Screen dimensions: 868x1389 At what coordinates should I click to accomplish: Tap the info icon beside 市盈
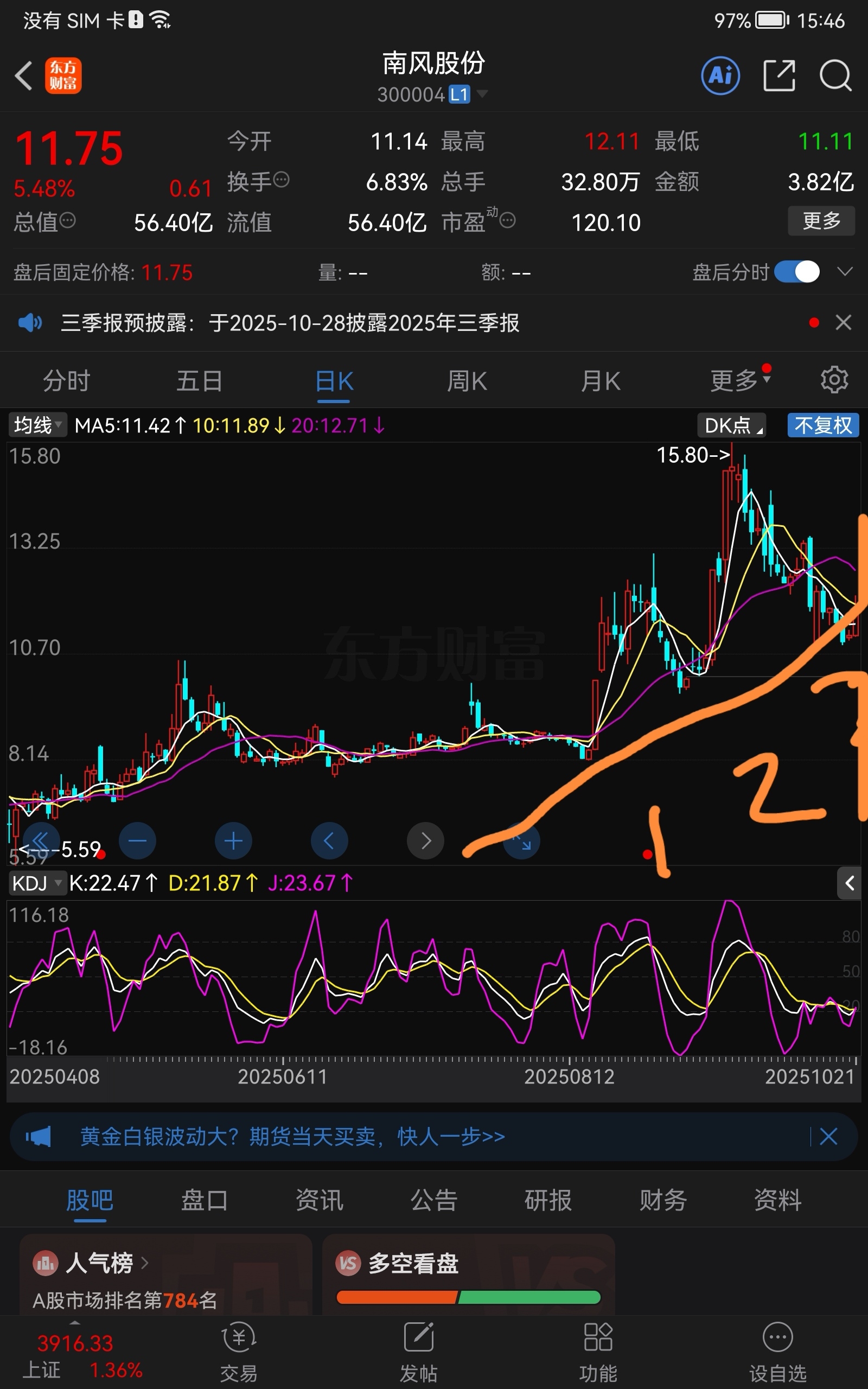pyautogui.click(x=507, y=220)
